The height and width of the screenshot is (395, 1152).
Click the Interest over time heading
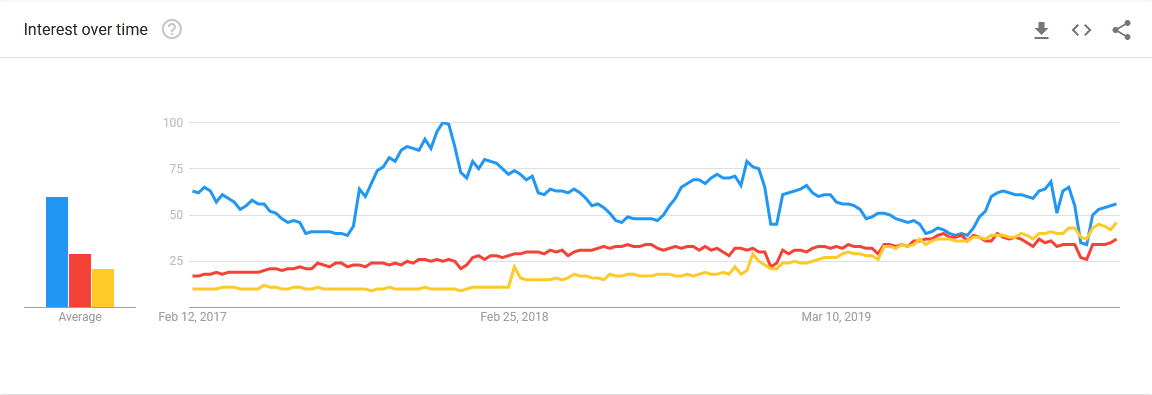(x=86, y=29)
